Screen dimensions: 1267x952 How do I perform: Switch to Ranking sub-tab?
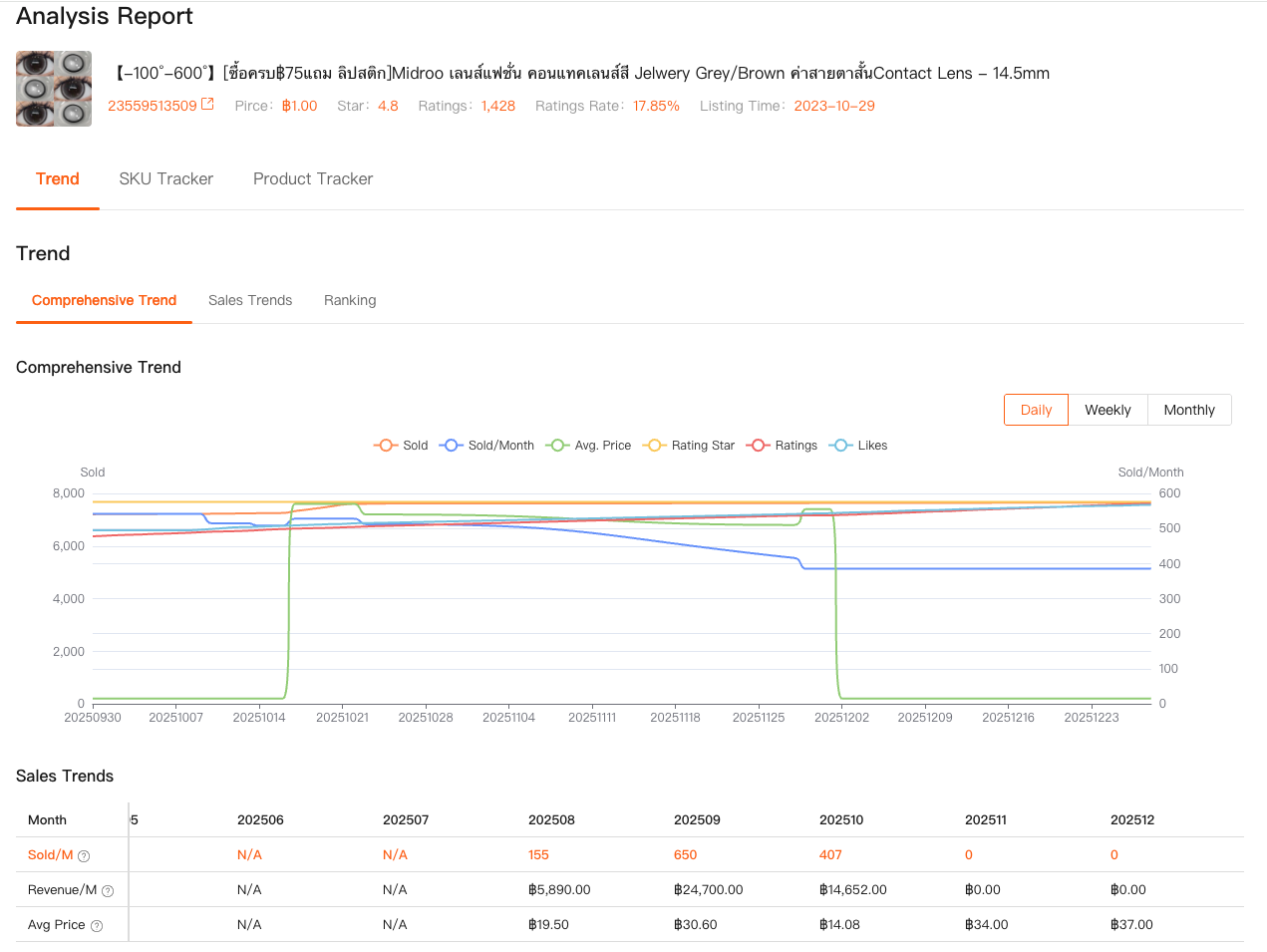point(350,301)
